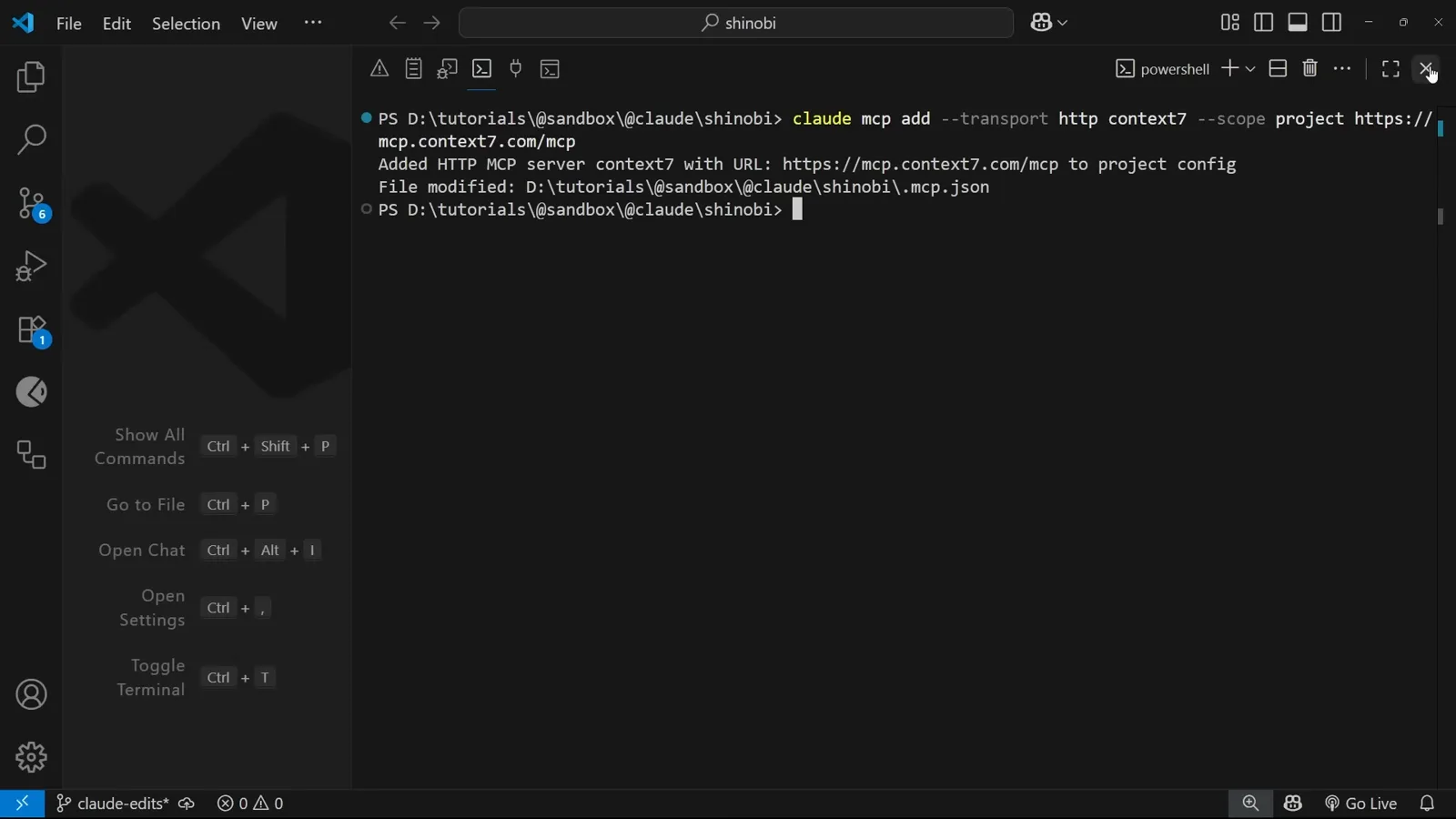1456x819 pixels.
Task: Open Copilot status icon in status bar
Action: [1293, 804]
